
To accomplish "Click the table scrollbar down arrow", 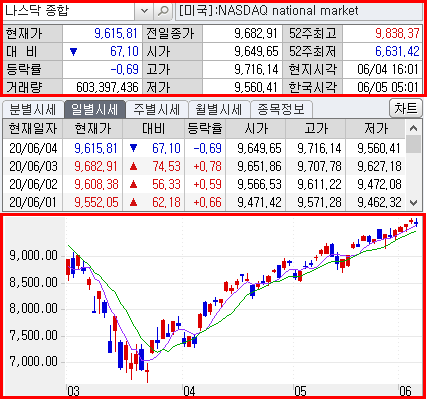I will [x=413, y=202].
